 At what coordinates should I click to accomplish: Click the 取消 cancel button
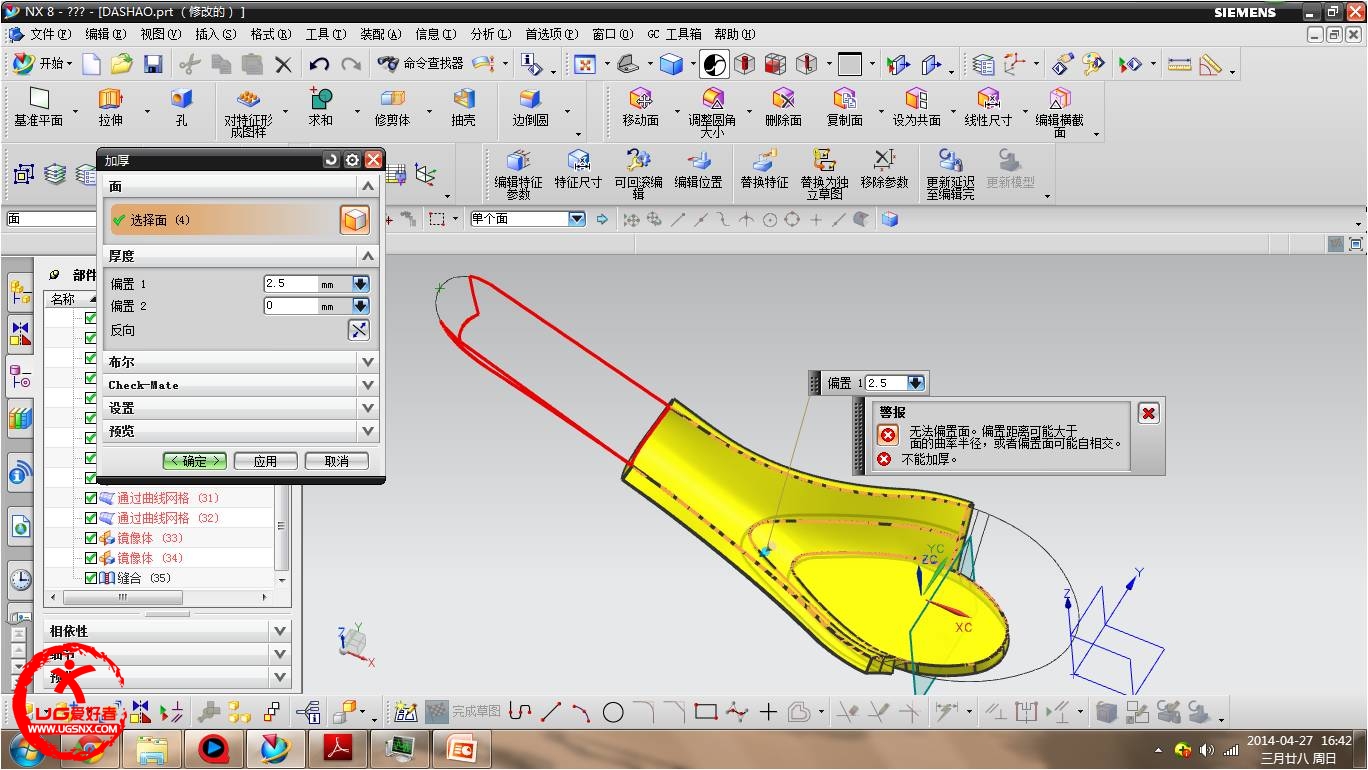[337, 461]
